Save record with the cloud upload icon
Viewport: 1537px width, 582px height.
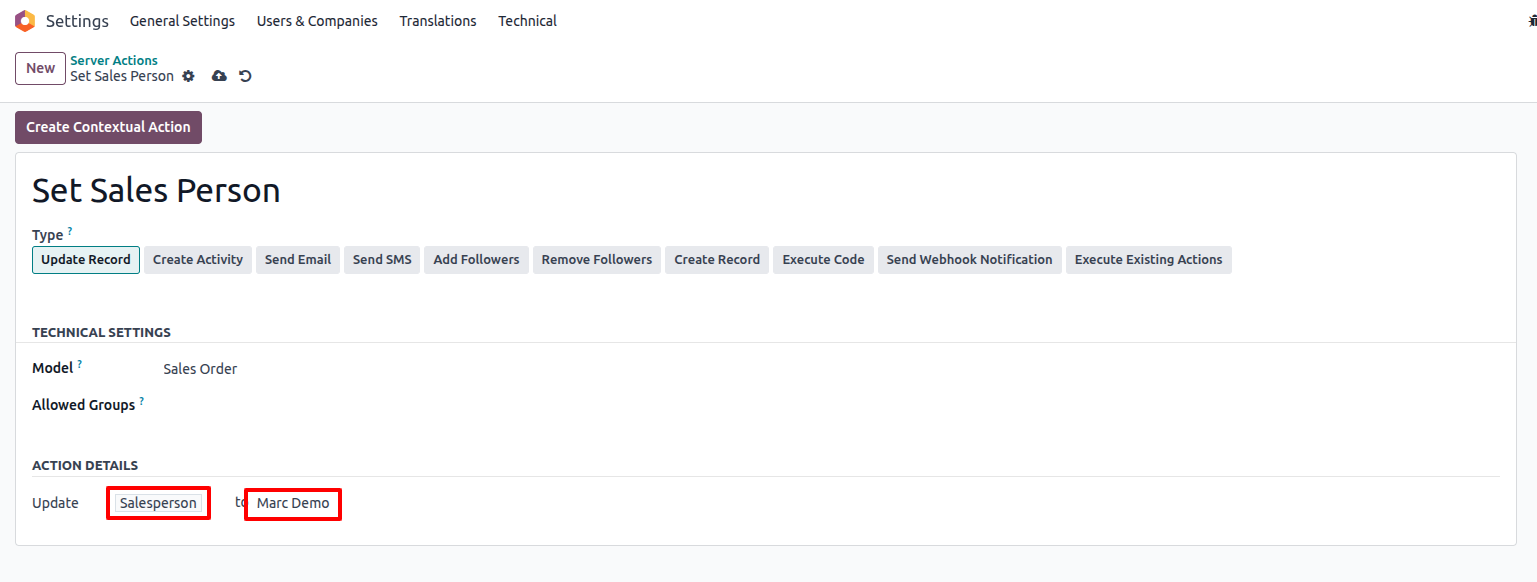point(219,76)
